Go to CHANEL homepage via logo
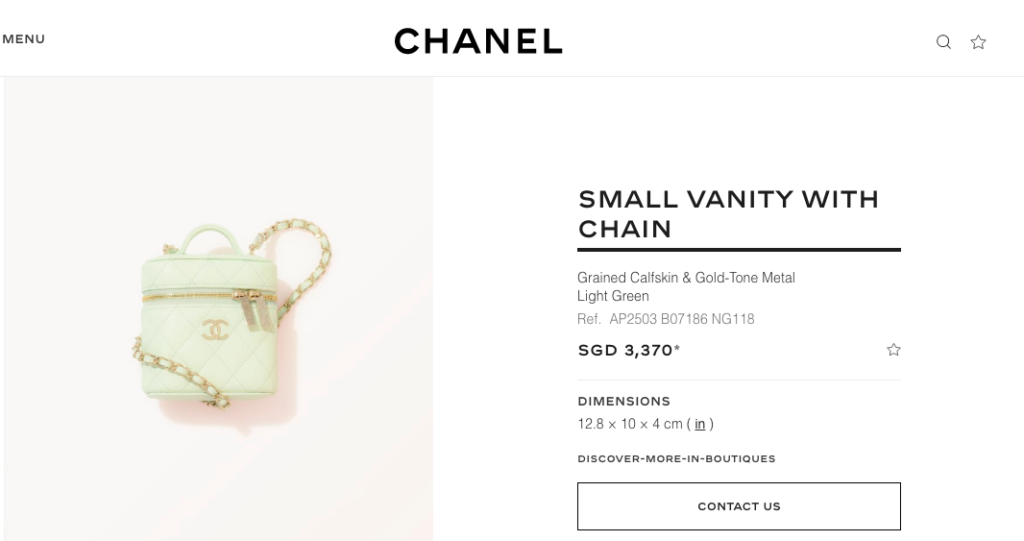 [x=478, y=41]
